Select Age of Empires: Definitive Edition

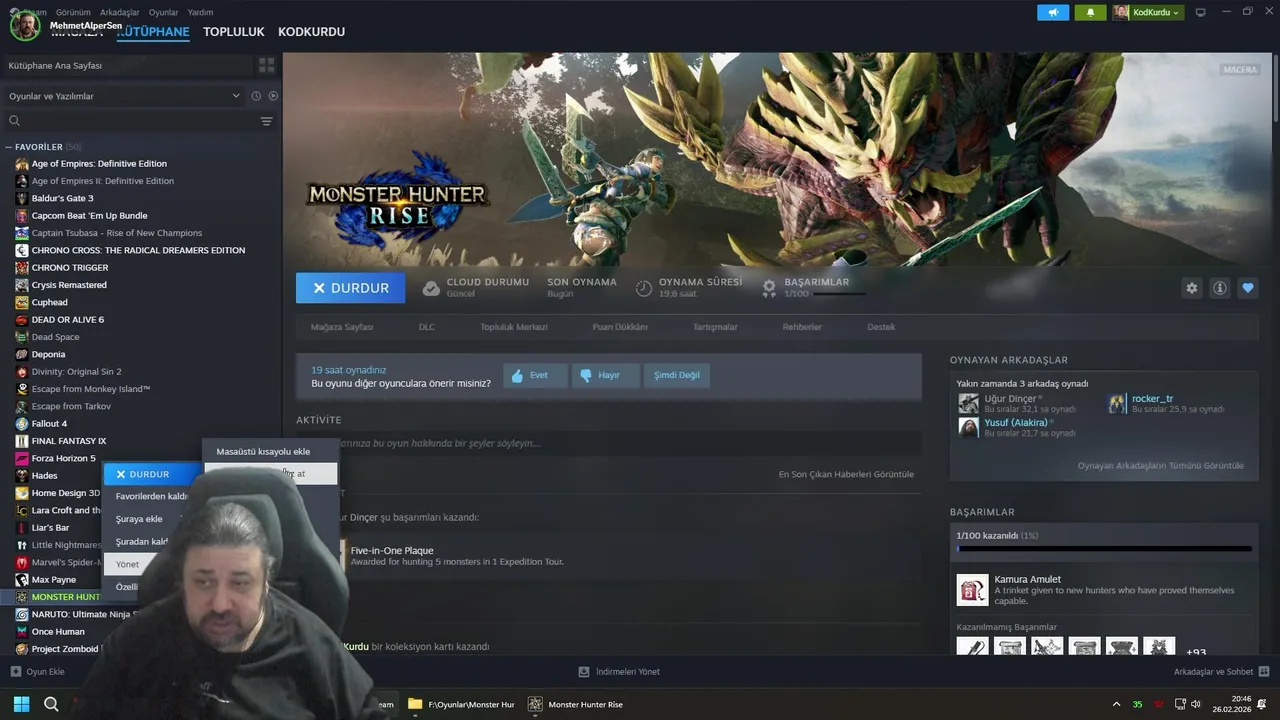tap(99, 164)
